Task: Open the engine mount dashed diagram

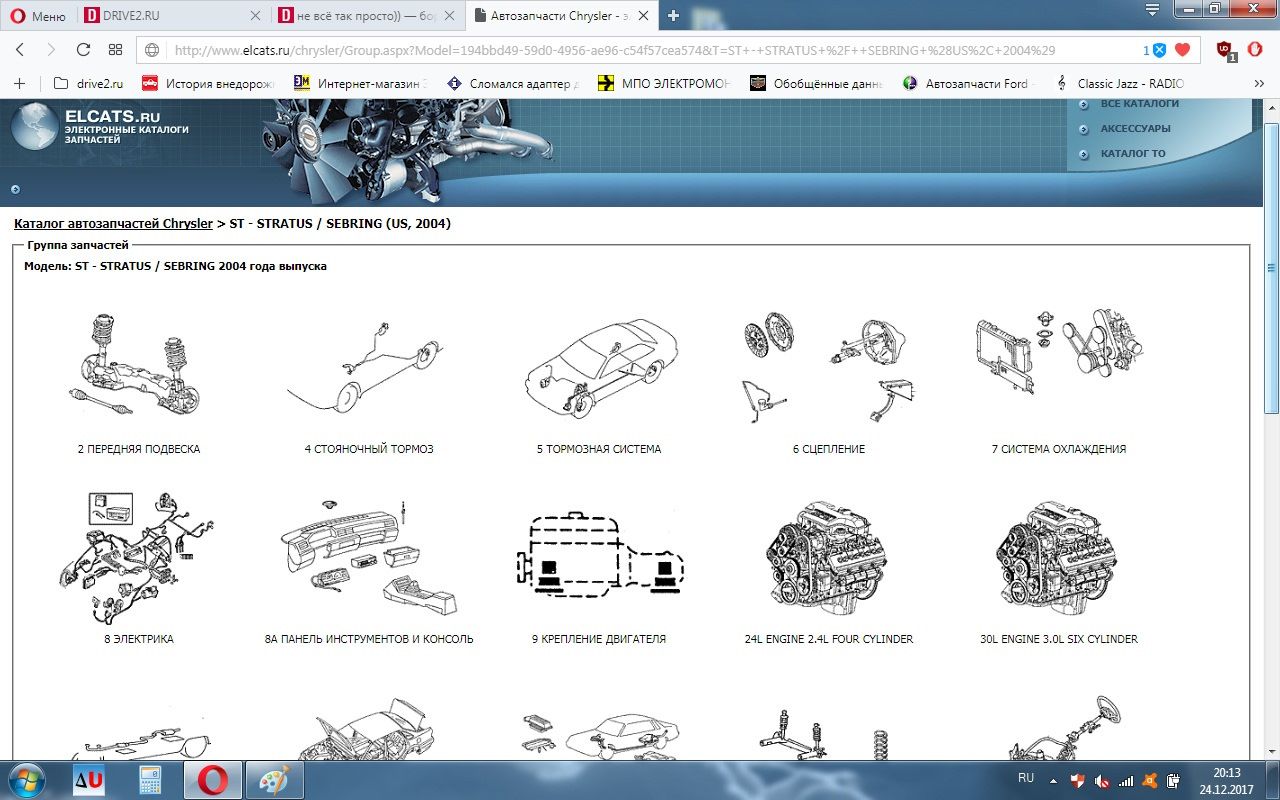Action: point(599,558)
